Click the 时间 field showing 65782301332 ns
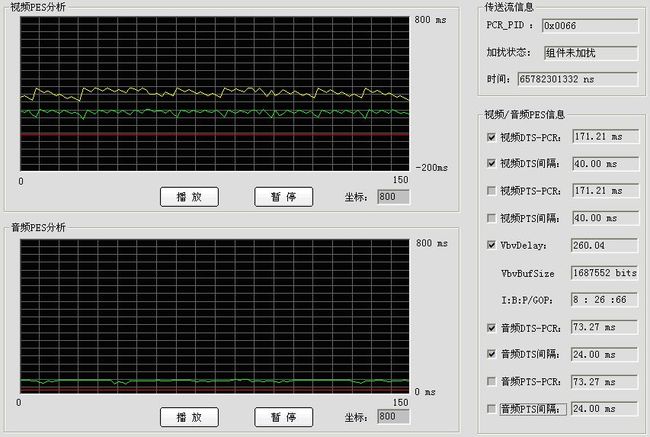Image resolution: width=650 pixels, height=437 pixels. [x=578, y=79]
